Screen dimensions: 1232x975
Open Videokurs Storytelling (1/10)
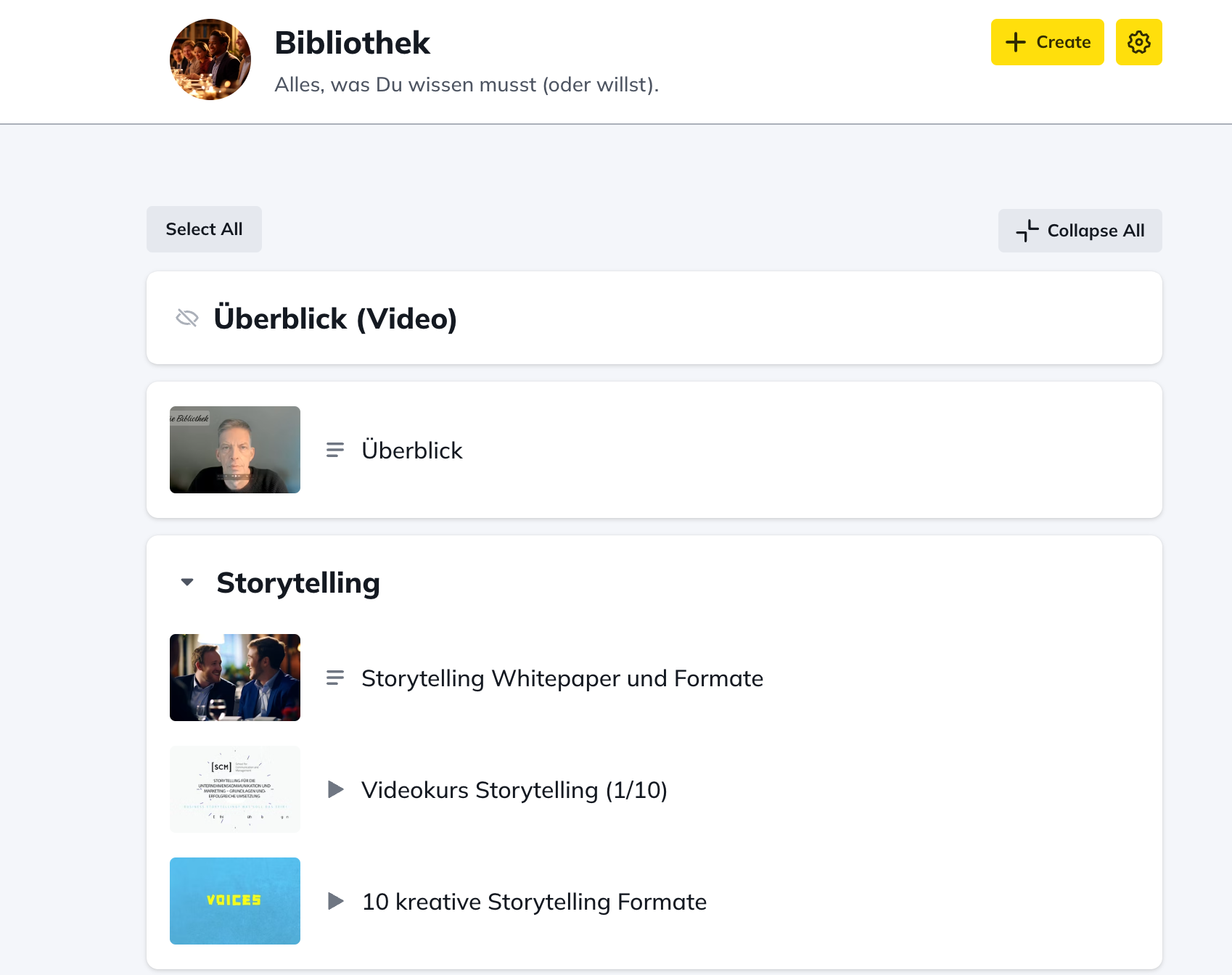tap(514, 790)
